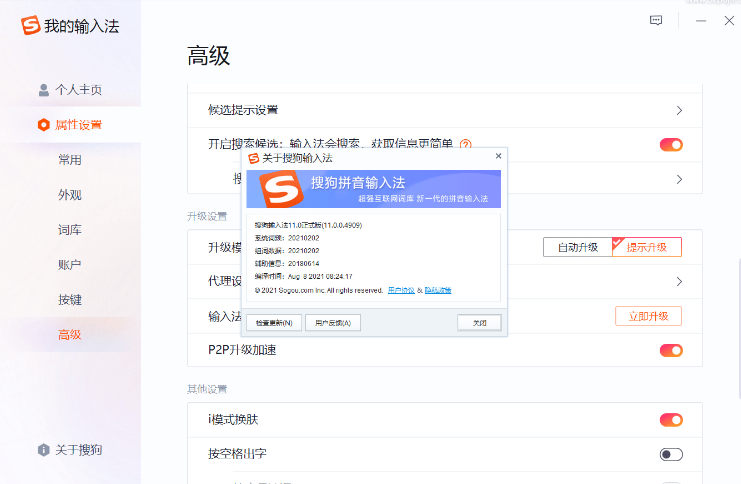
Task: Switch to the 词库 settings section
Action: [70, 230]
